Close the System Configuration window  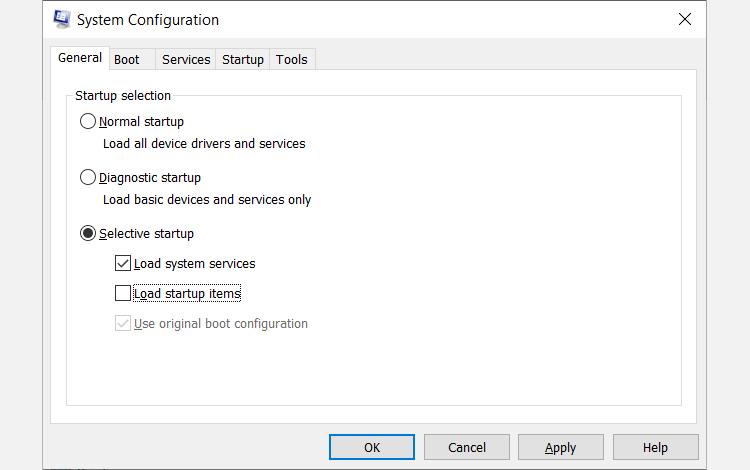pyautogui.click(x=685, y=19)
